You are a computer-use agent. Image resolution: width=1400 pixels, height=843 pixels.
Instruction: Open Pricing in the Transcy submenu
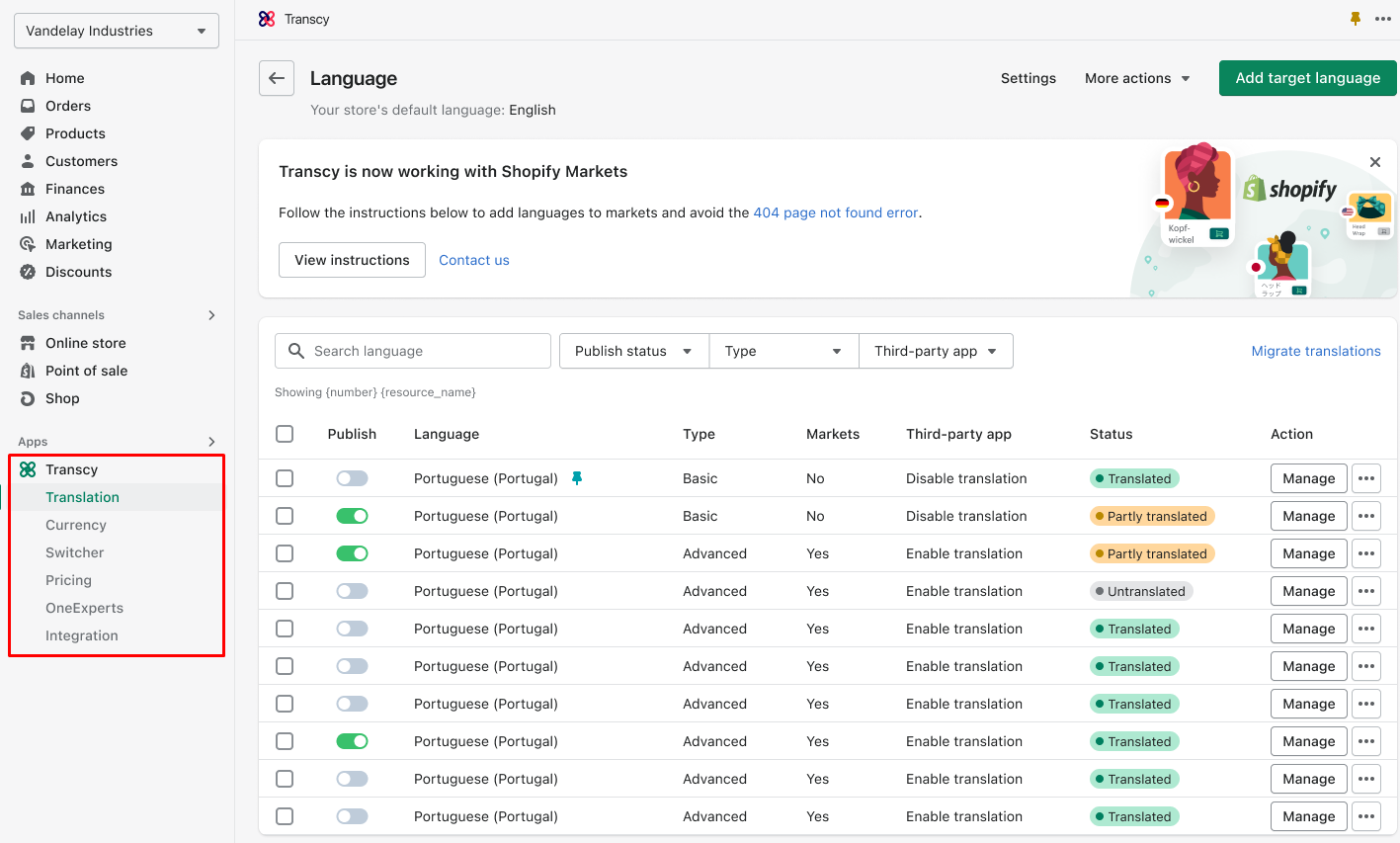pos(69,580)
